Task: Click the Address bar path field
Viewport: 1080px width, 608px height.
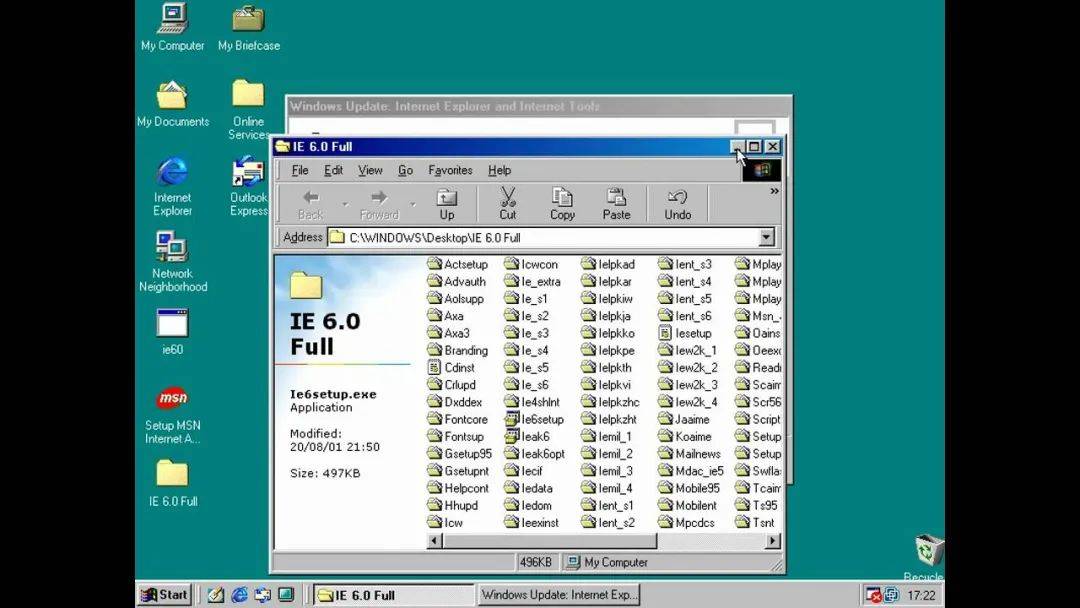Action: [540, 238]
